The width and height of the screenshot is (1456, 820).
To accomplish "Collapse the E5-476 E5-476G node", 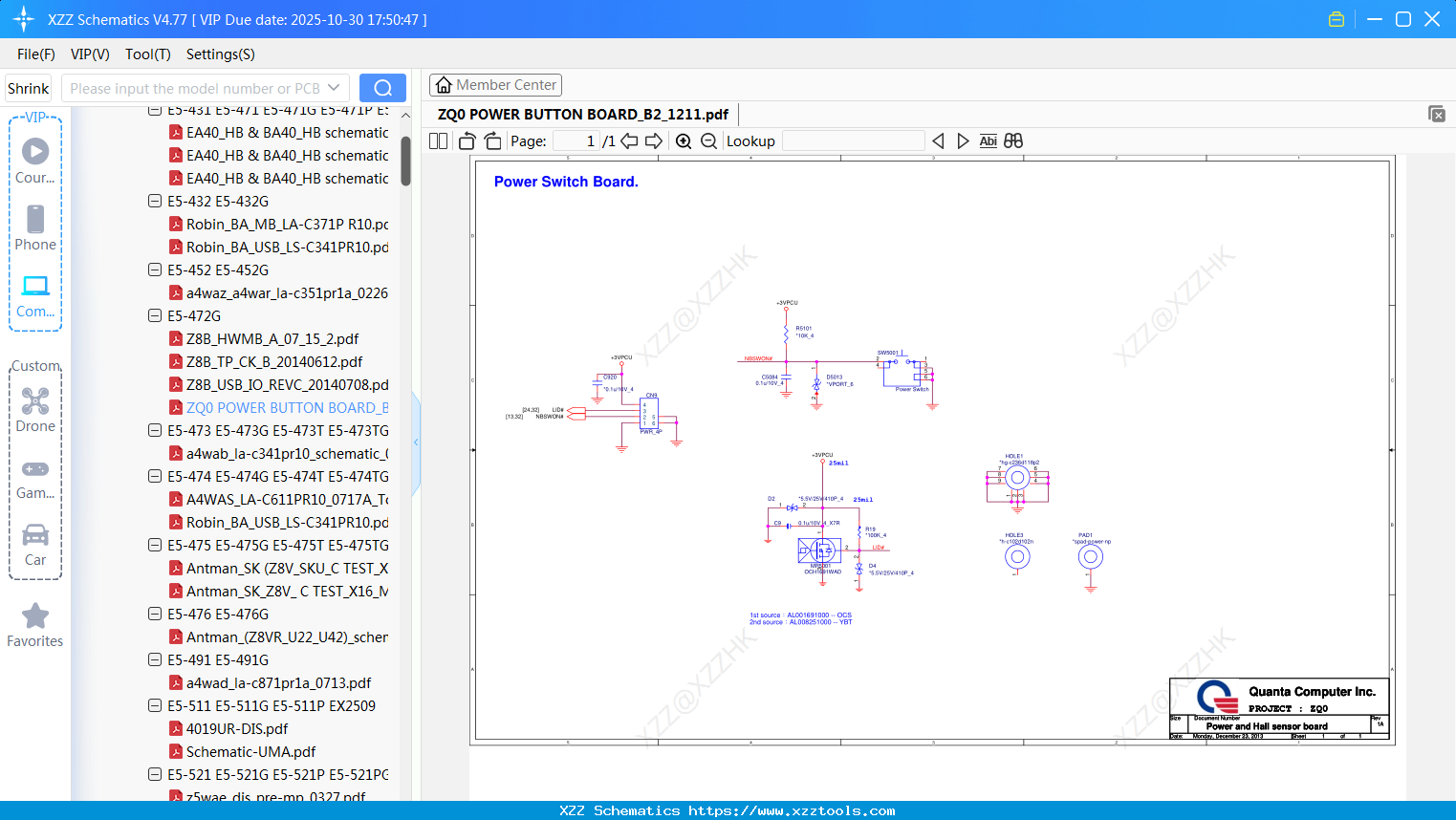I will click(155, 614).
